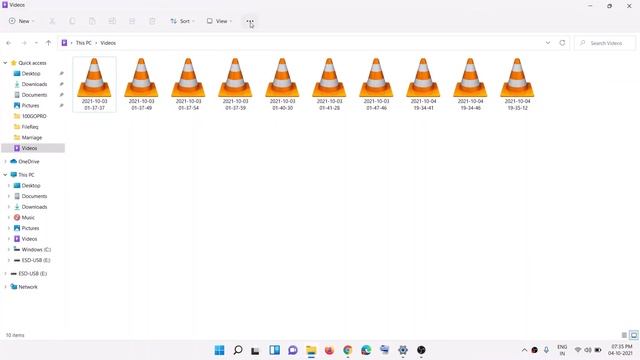
Task: Click the Rename icon in the toolbar
Action: [x=112, y=21]
